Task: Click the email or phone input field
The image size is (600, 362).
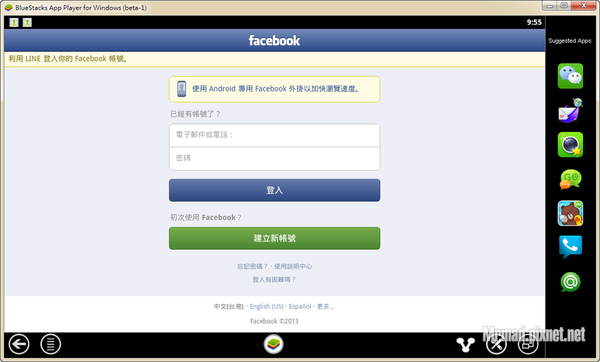Action: [274, 135]
